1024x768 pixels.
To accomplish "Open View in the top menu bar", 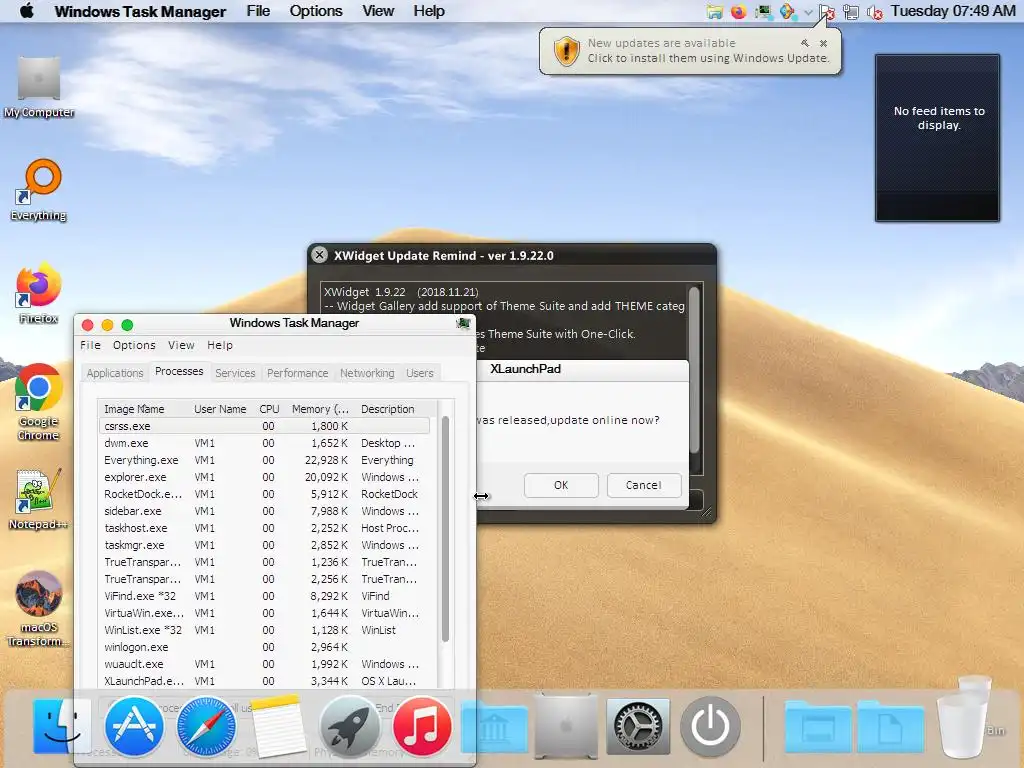I will [378, 11].
